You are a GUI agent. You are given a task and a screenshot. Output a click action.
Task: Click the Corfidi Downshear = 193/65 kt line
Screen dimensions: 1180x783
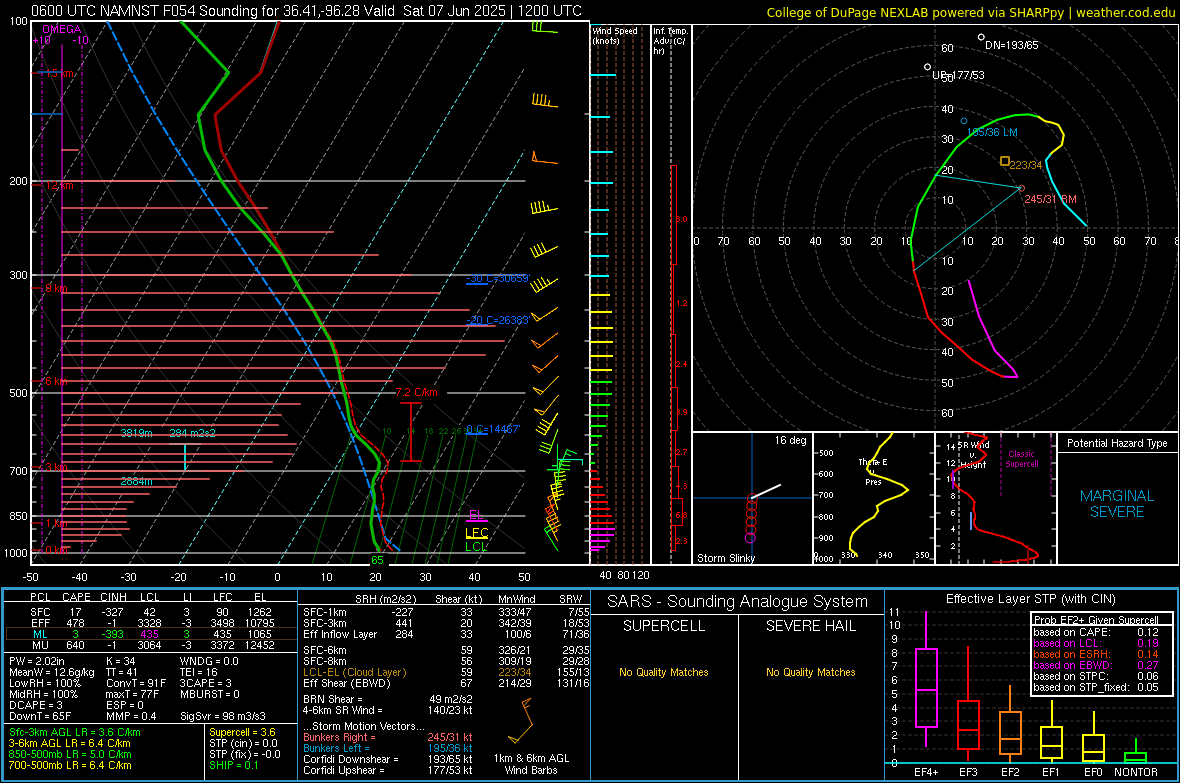point(388,759)
